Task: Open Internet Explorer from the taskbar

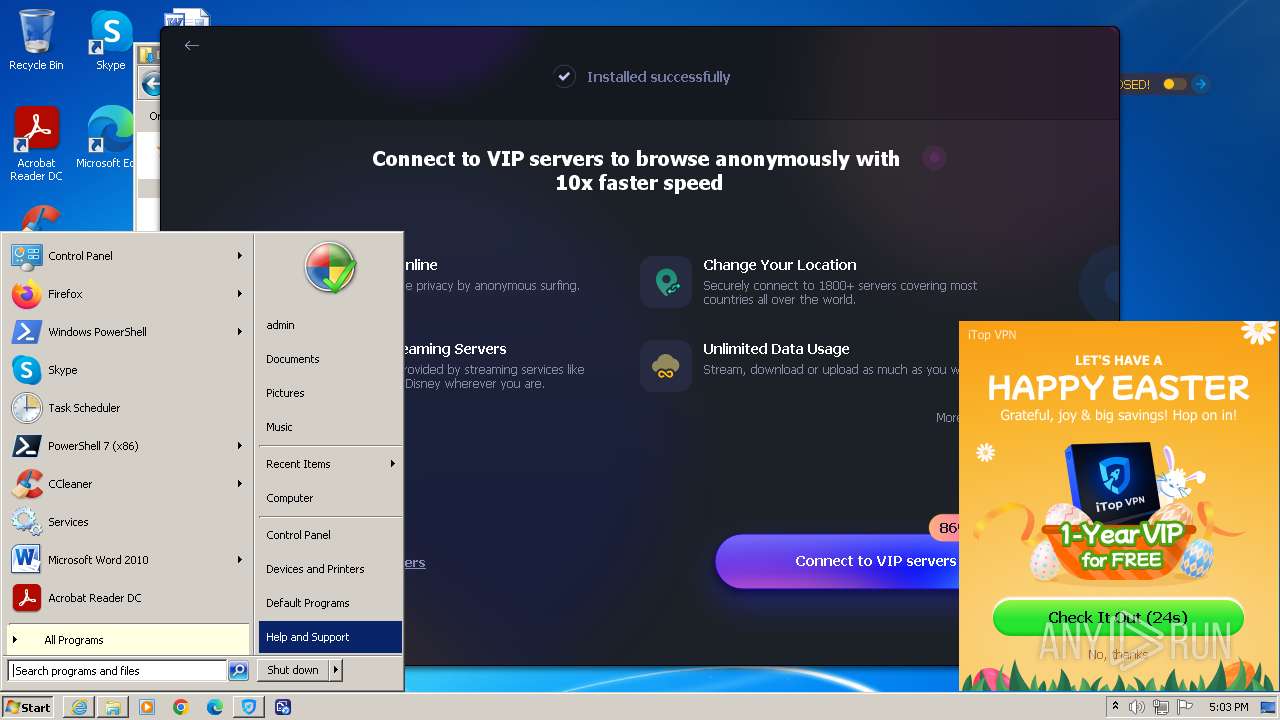Action: (x=79, y=707)
